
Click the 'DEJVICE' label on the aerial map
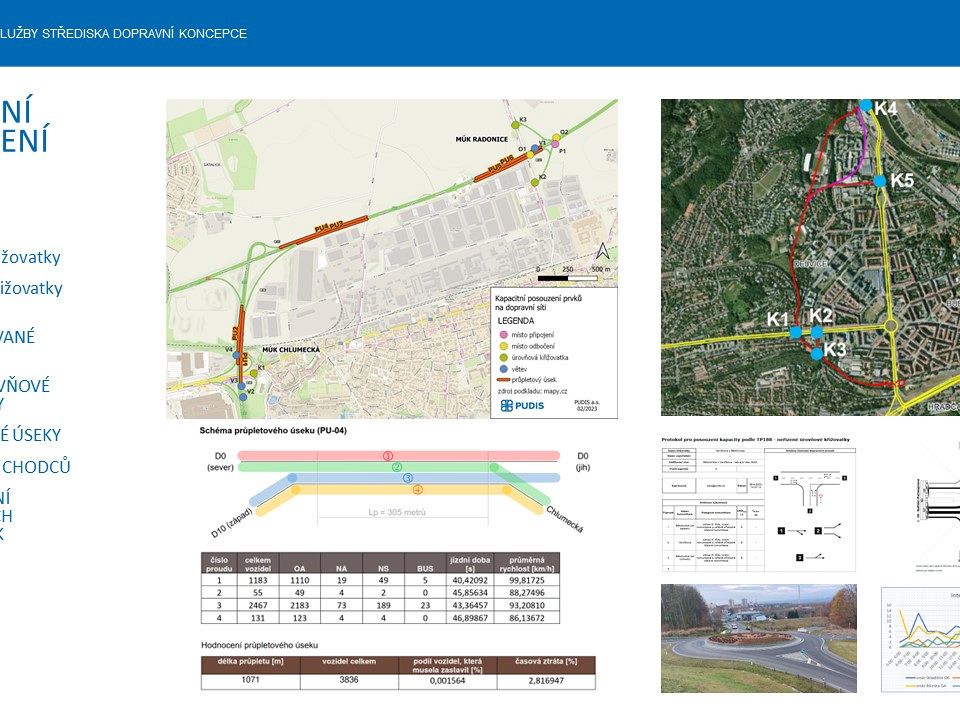pyautogui.click(x=811, y=264)
